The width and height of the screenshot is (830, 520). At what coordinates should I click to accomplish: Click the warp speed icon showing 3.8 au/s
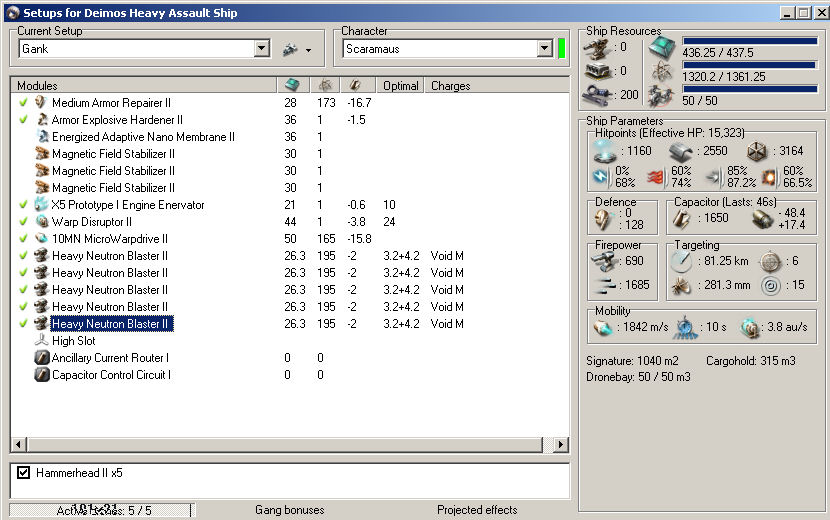pyautogui.click(x=750, y=328)
